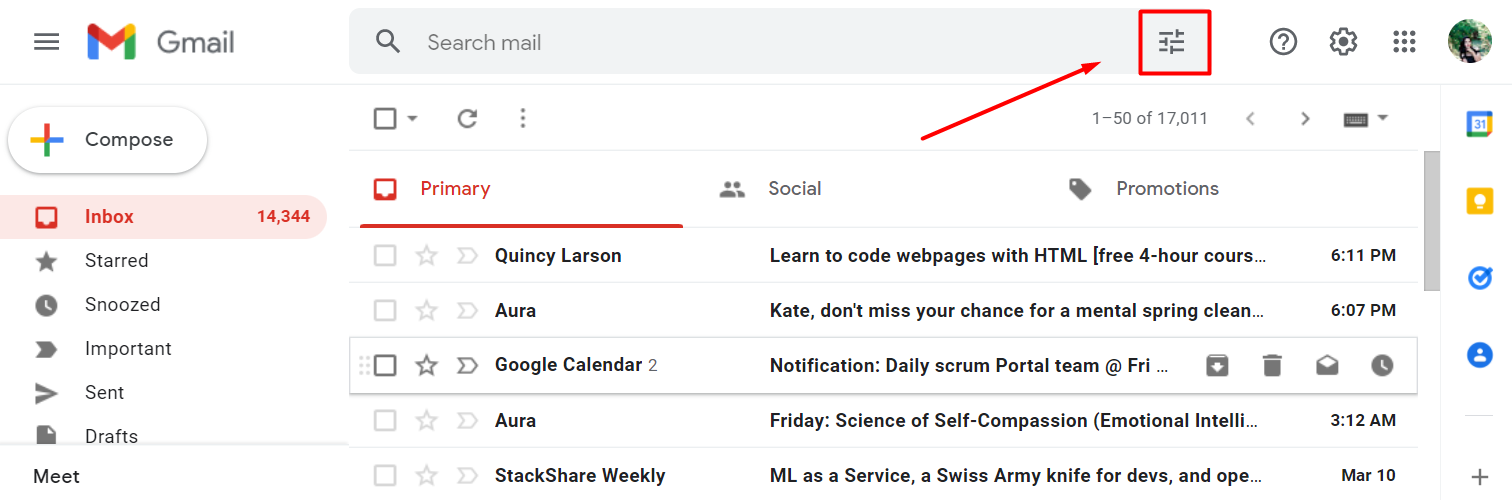Open the Inbox folder
1512x500 pixels.
164,217
